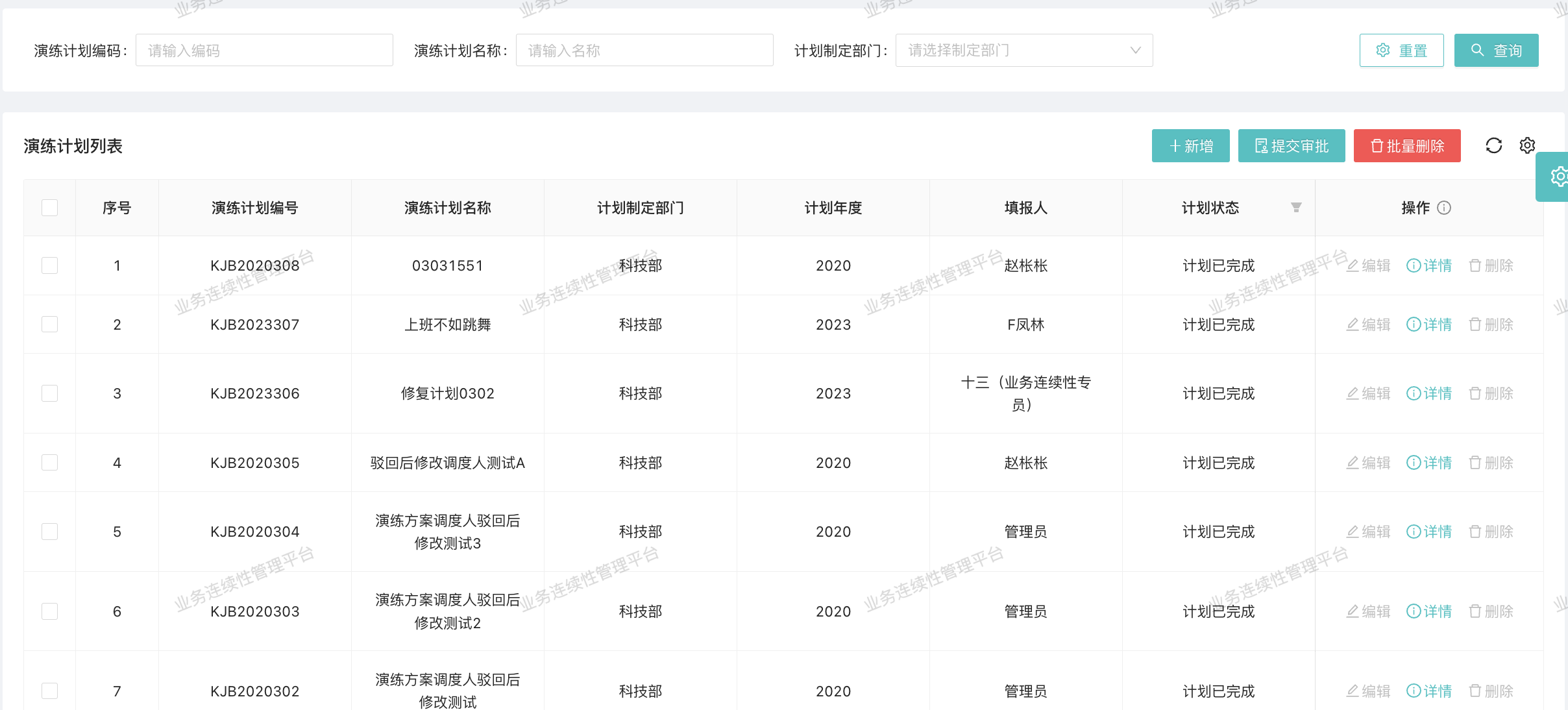
Task: Click 删除 for KJB2020305
Action: [1491, 463]
